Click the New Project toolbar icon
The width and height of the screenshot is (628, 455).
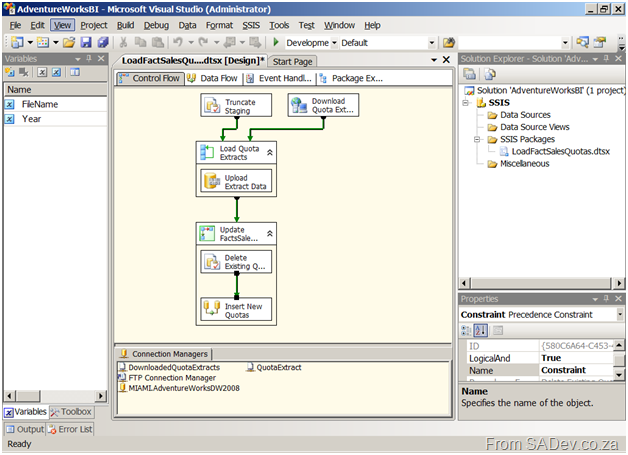pyautogui.click(x=17, y=42)
